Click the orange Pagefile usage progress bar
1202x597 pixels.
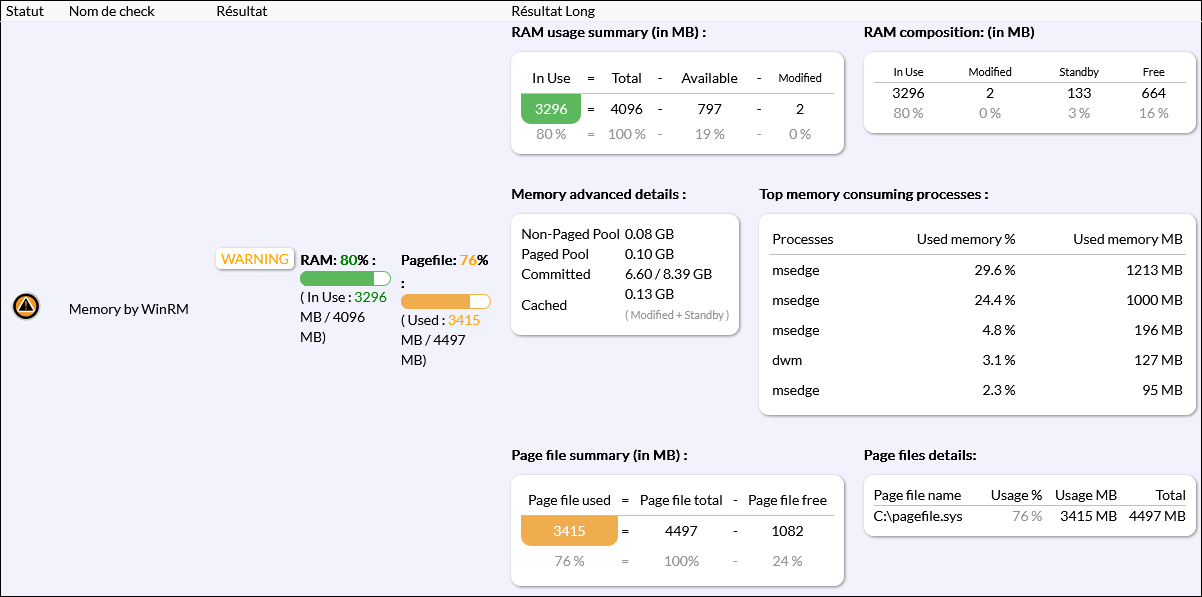pos(445,302)
